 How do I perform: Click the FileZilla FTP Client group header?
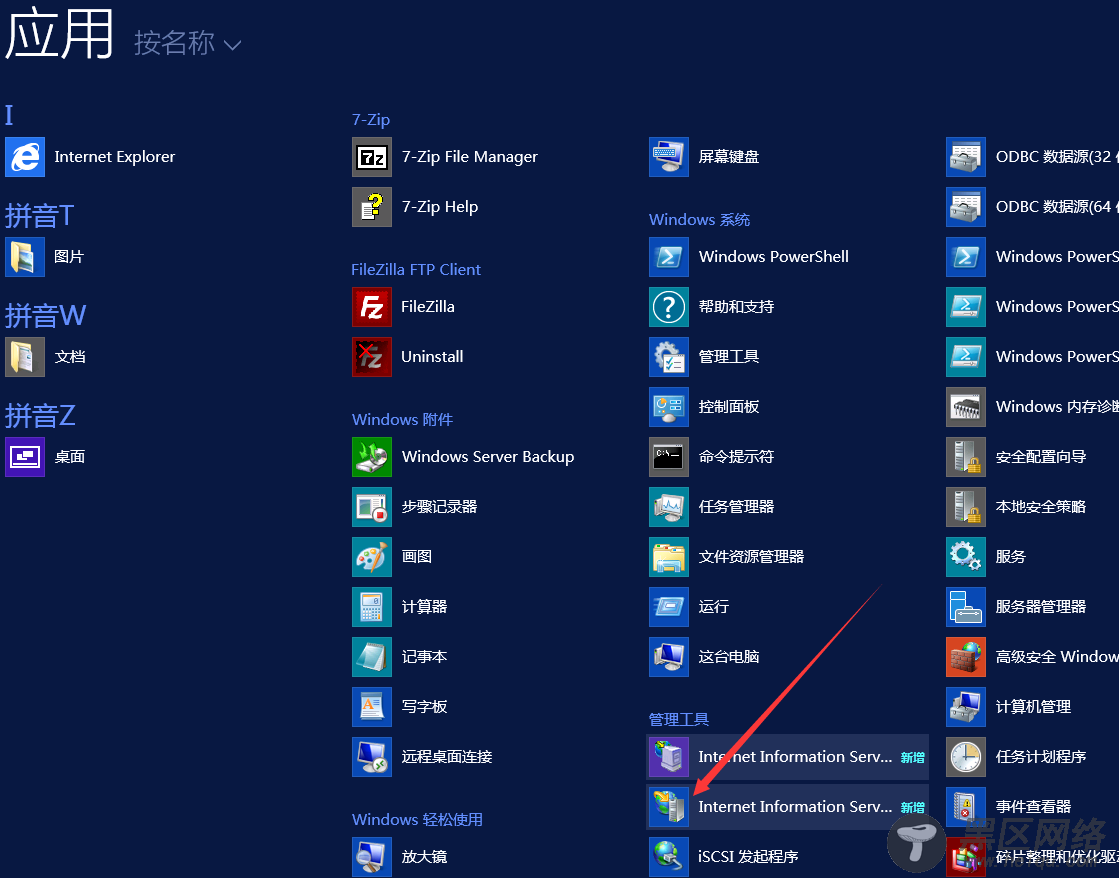coord(416,270)
